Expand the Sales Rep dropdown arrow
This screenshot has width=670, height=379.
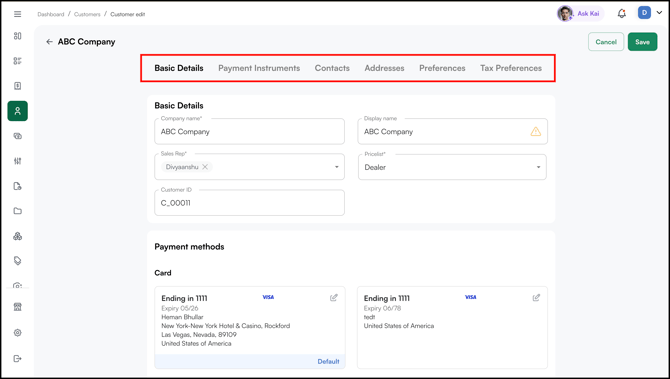pyautogui.click(x=337, y=167)
